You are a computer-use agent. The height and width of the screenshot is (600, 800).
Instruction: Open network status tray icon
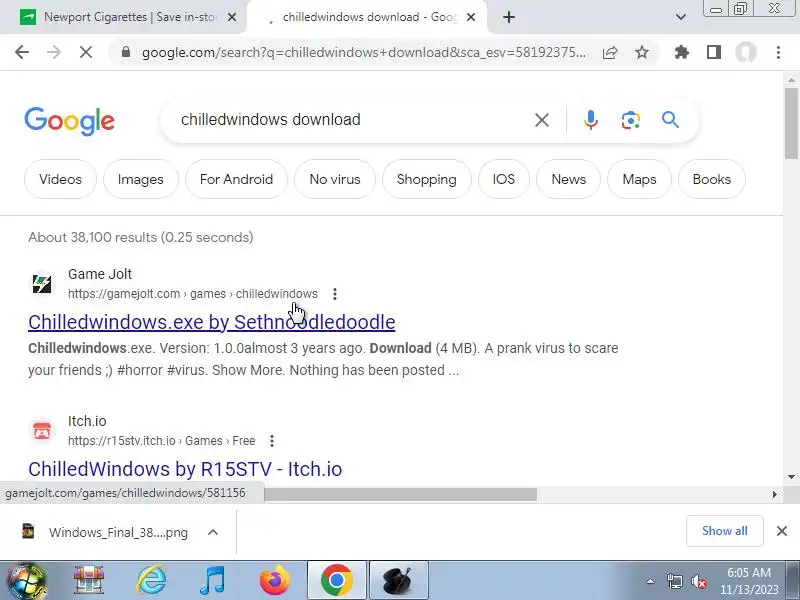674,581
